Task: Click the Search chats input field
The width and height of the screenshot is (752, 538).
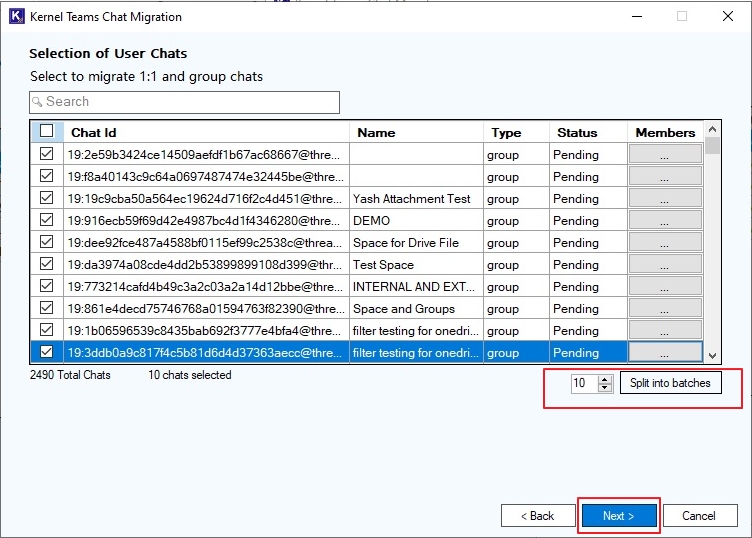Action: [184, 102]
